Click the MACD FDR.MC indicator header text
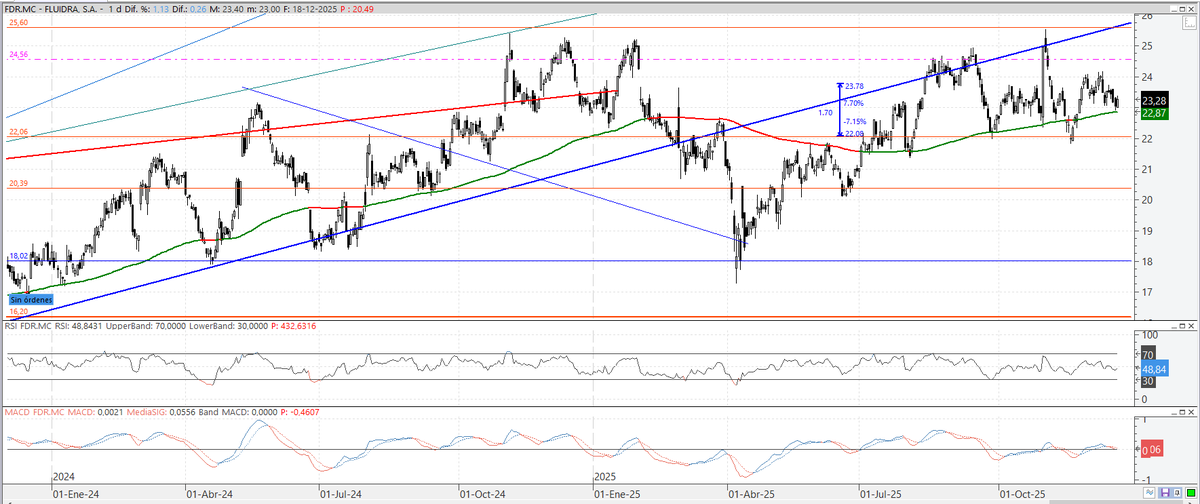Screen dimensions: 1200x504 coord(32,412)
